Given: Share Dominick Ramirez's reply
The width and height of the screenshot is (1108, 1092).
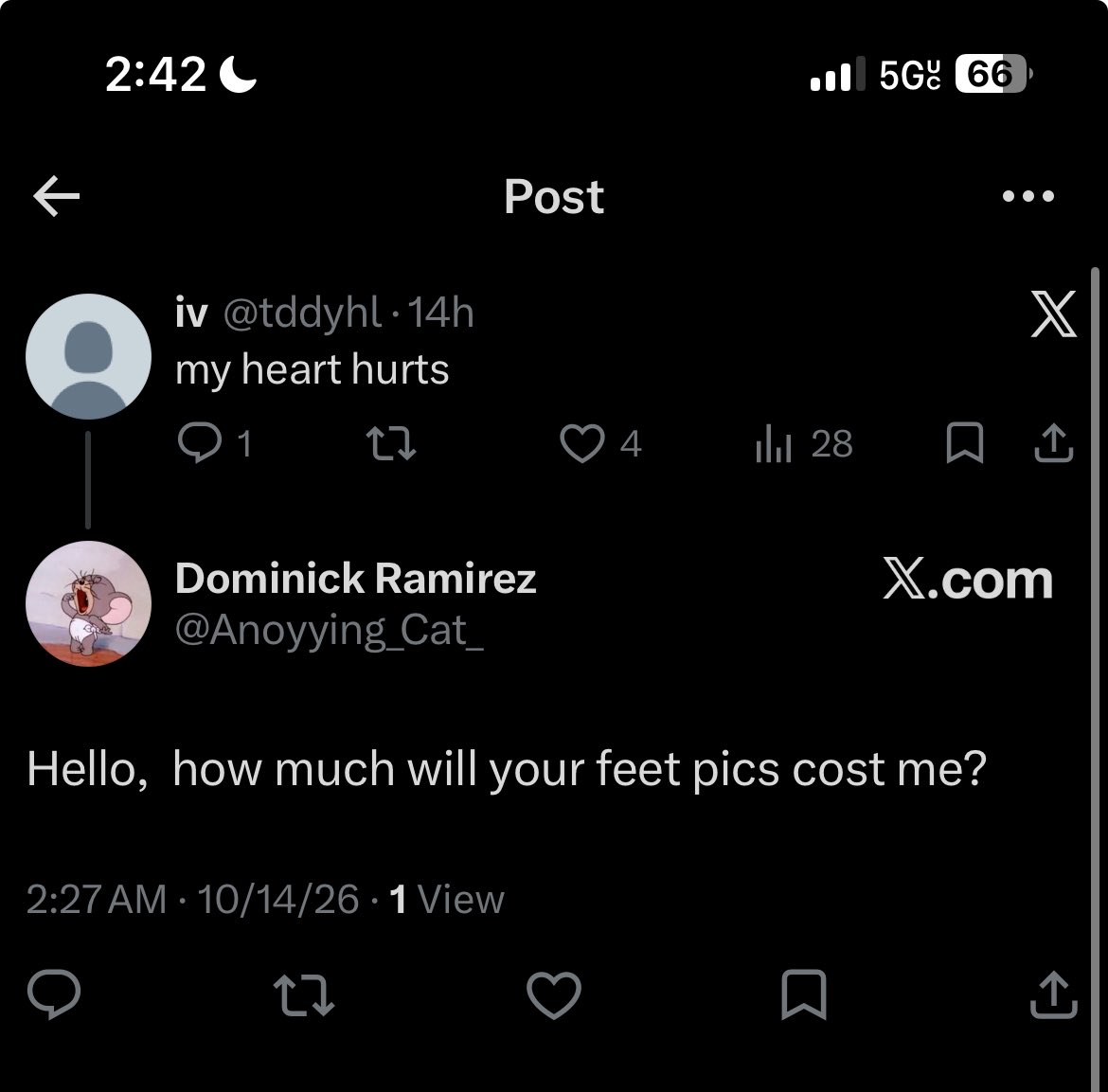Looking at the screenshot, I should 1054,994.
